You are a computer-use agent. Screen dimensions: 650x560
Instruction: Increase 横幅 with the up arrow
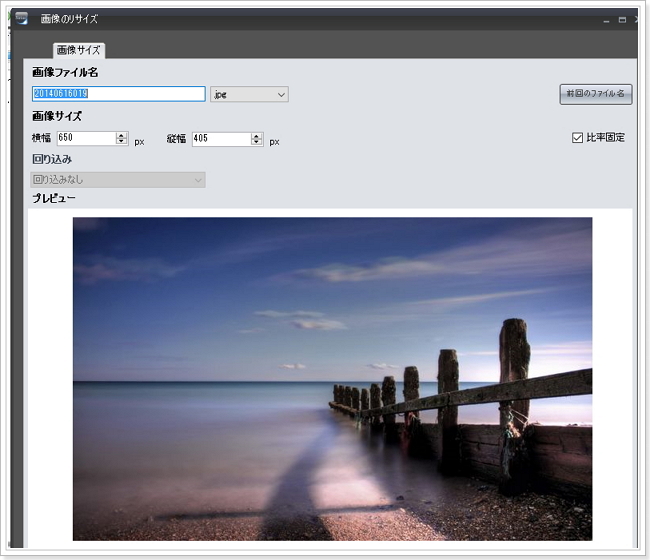(x=122, y=136)
